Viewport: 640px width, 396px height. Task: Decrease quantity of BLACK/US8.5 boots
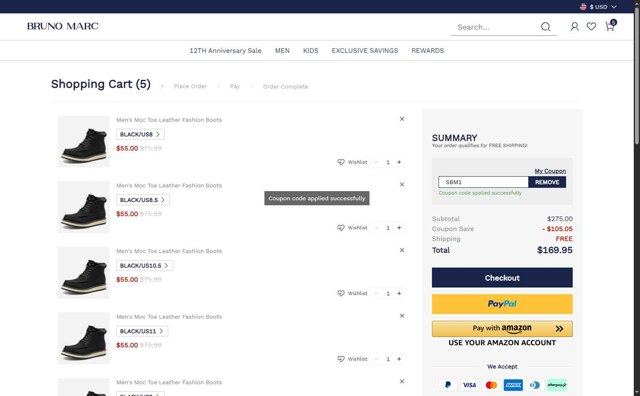(x=377, y=228)
